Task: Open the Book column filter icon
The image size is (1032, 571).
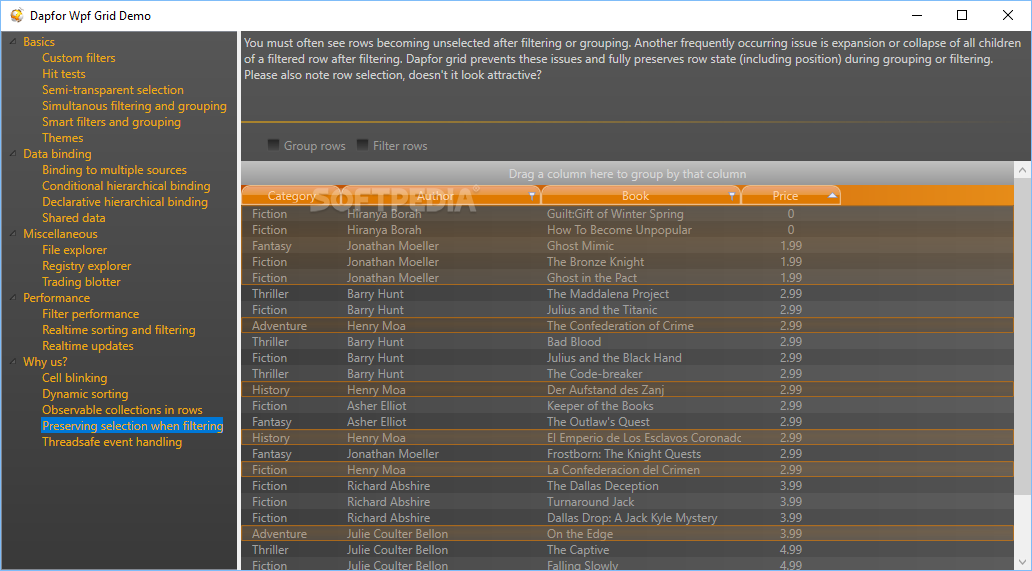Action: pyautogui.click(x=731, y=196)
